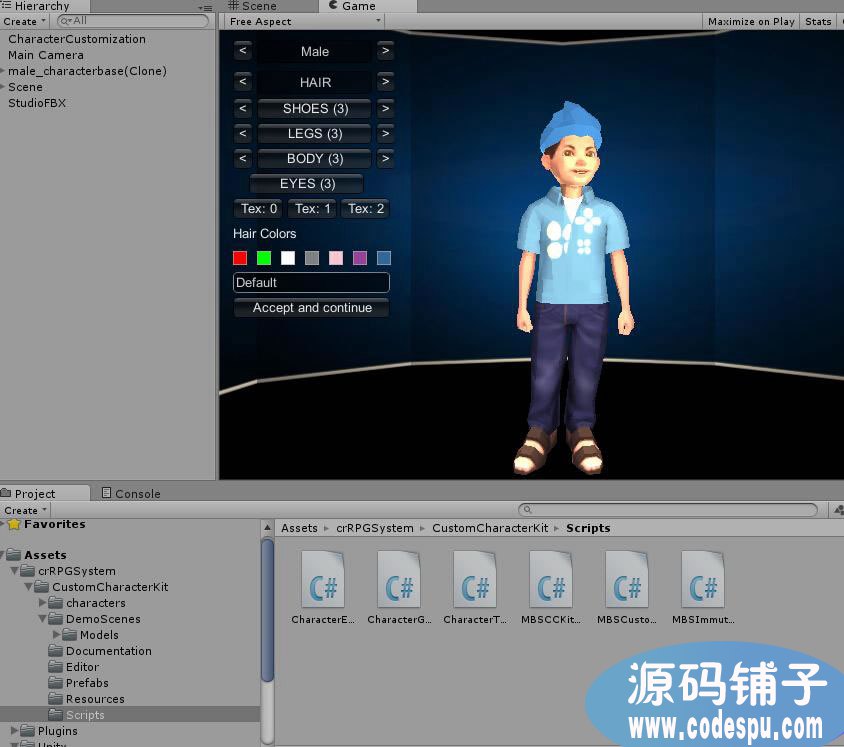Switch to the Game tab
The image size is (844, 747).
coord(368,6)
